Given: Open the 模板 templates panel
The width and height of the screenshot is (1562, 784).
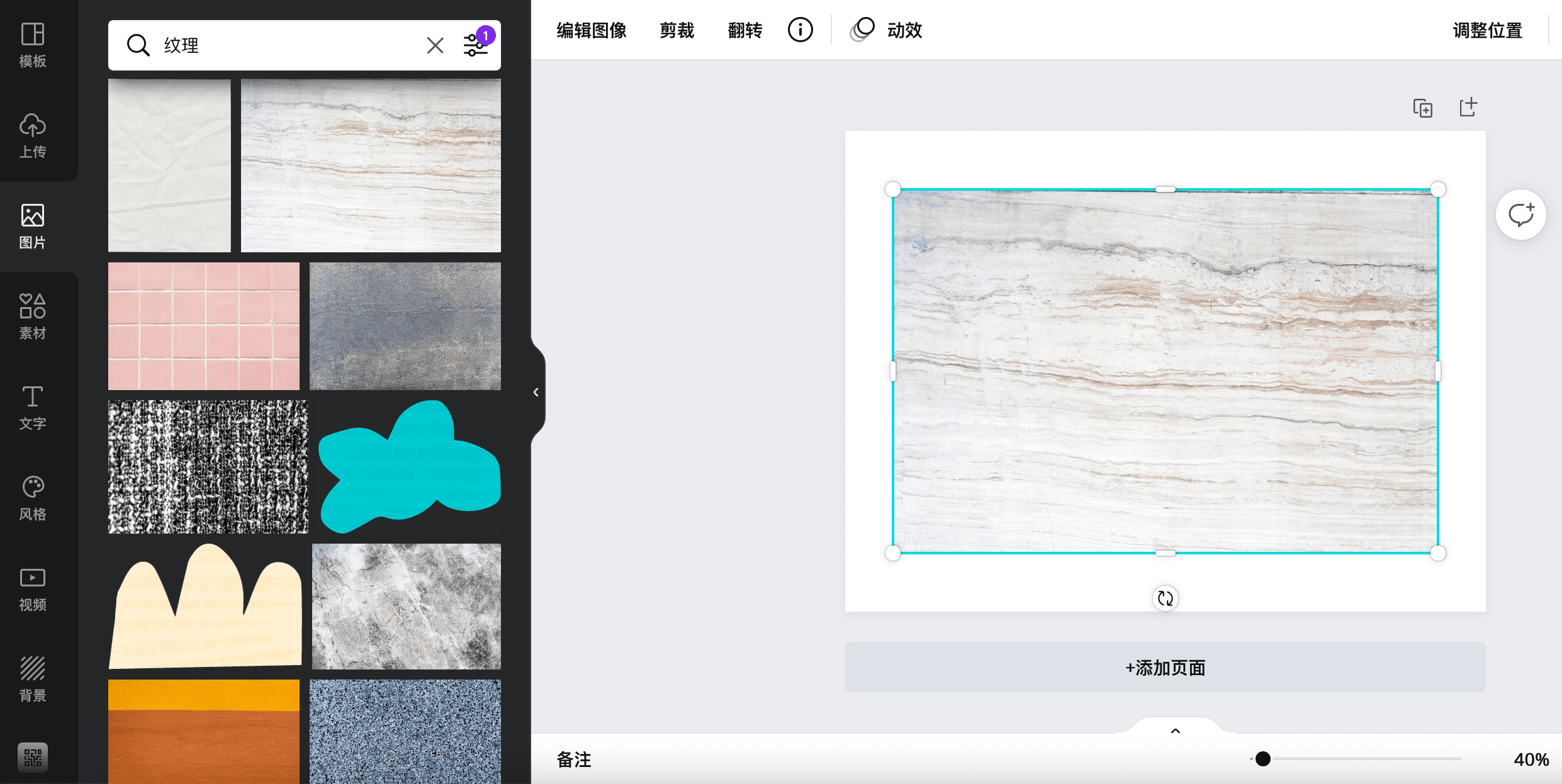Looking at the screenshot, I should pos(33,45).
